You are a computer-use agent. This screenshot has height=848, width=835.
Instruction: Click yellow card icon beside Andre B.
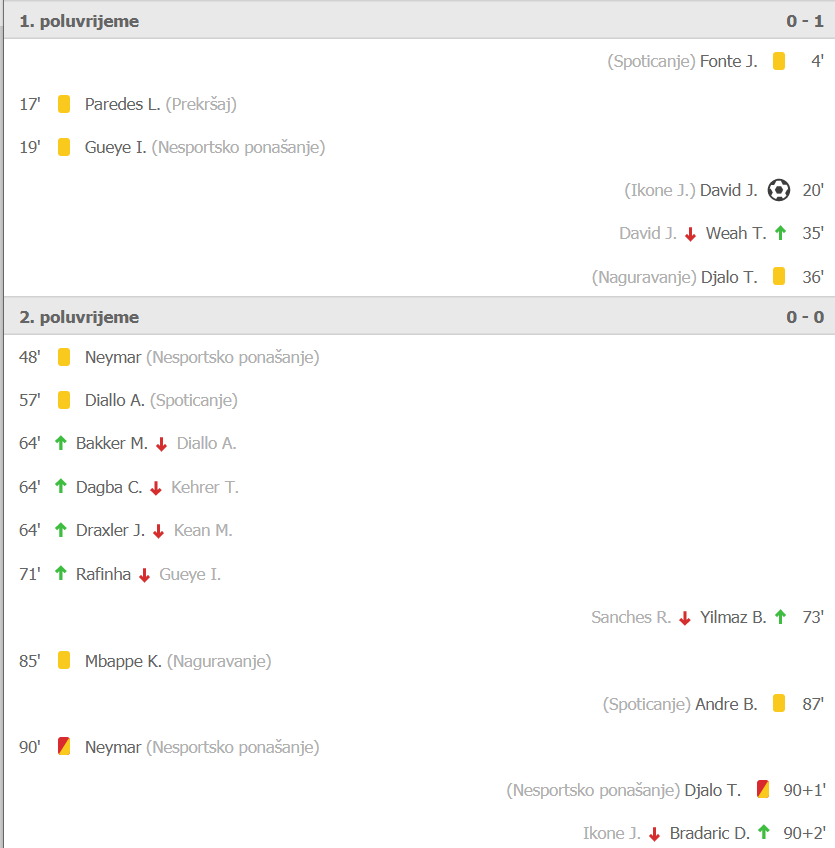click(x=779, y=704)
